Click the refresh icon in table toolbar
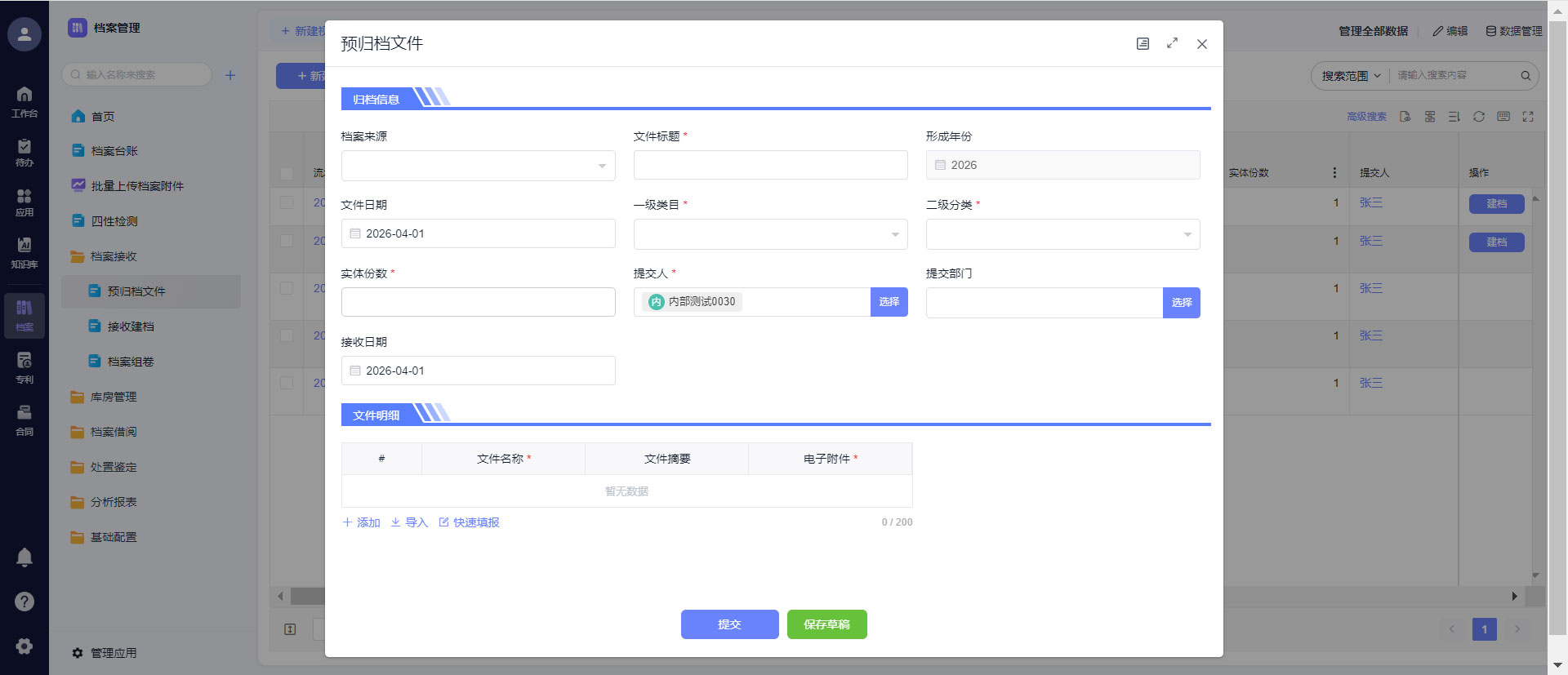 [x=1478, y=117]
